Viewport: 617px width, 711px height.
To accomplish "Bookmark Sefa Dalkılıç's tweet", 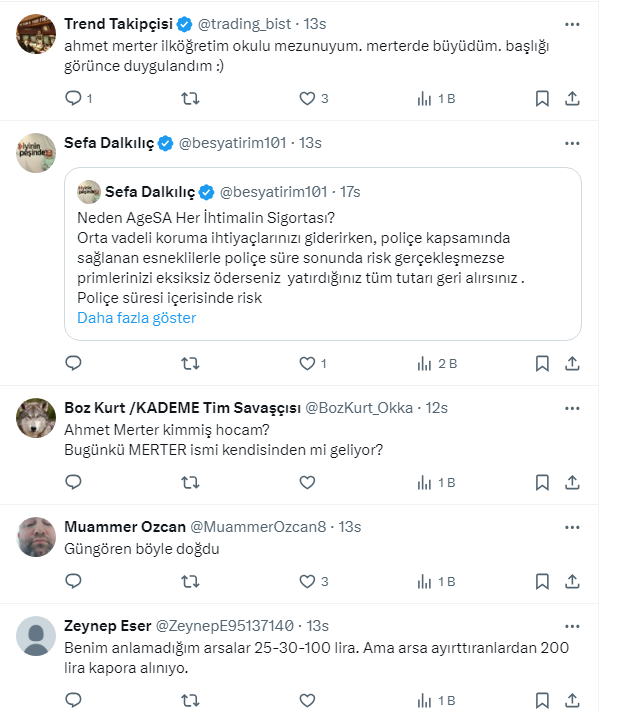I will (x=541, y=363).
